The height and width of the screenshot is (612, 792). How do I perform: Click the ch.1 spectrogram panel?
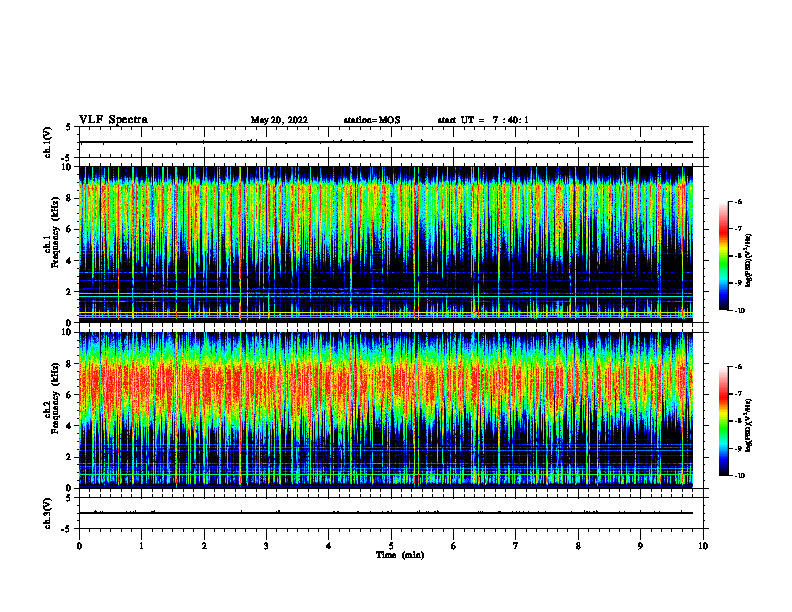[x=386, y=243]
